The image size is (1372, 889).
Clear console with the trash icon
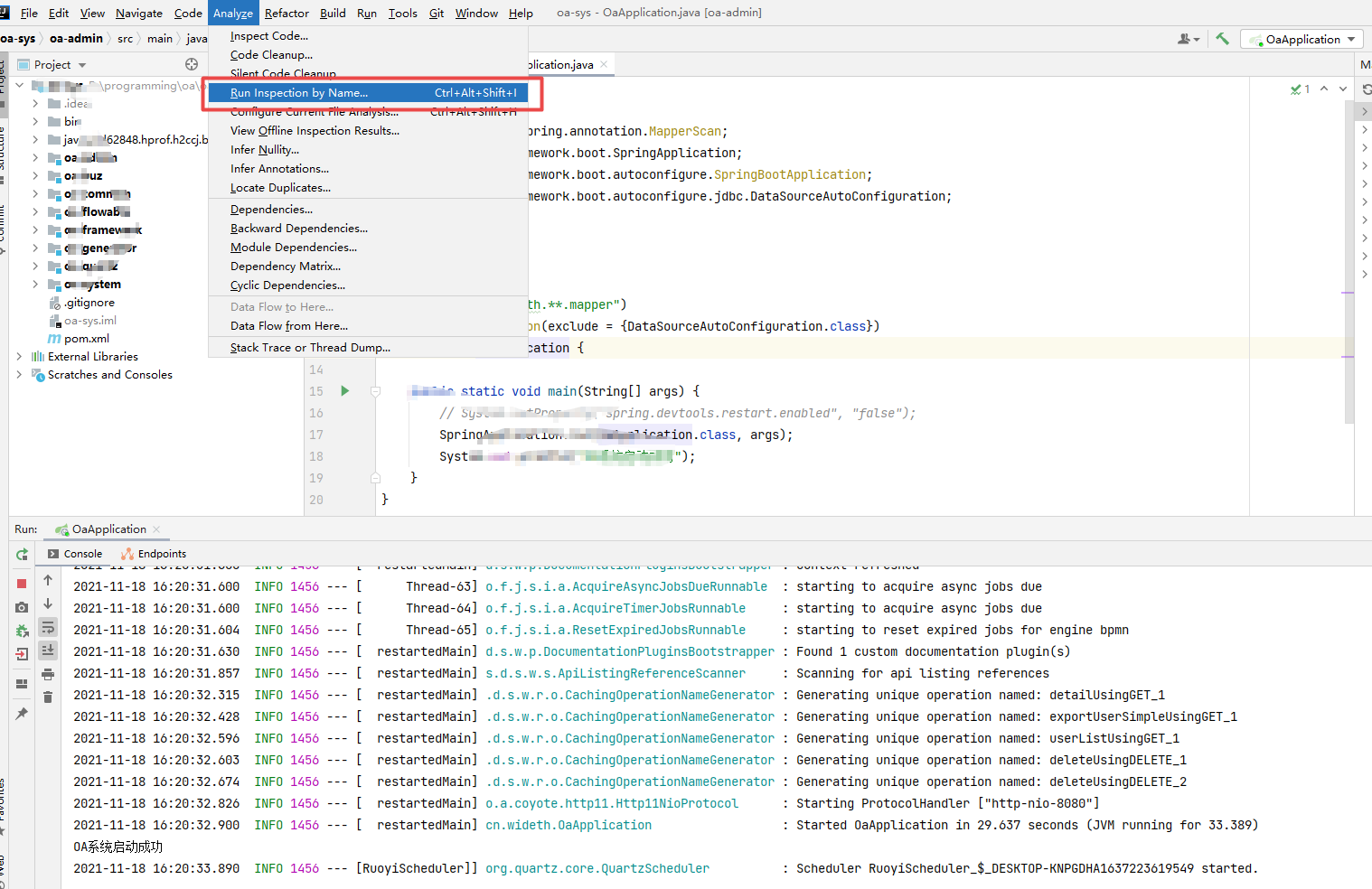48,697
